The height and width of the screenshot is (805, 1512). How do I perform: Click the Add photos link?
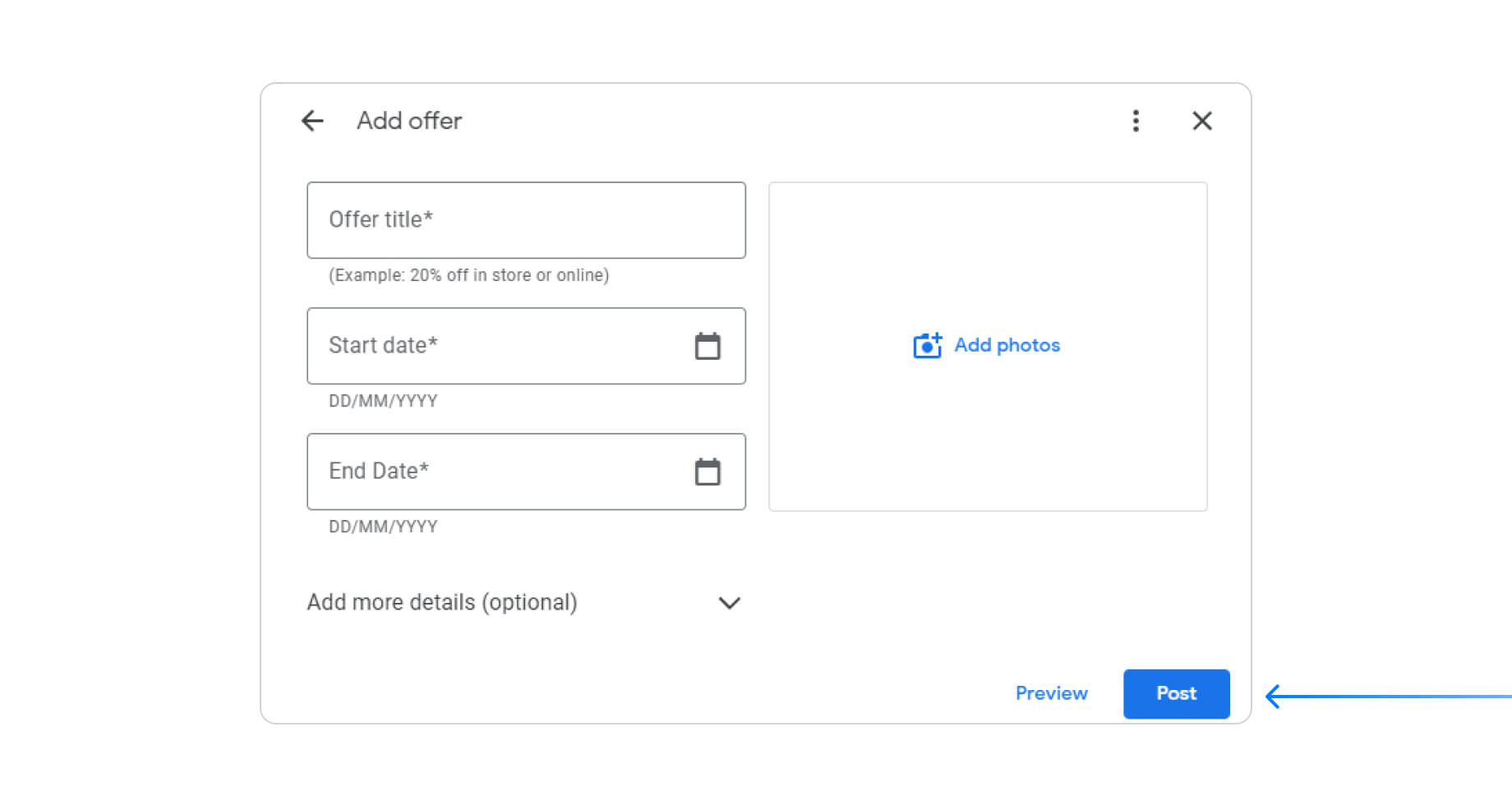(x=1007, y=345)
